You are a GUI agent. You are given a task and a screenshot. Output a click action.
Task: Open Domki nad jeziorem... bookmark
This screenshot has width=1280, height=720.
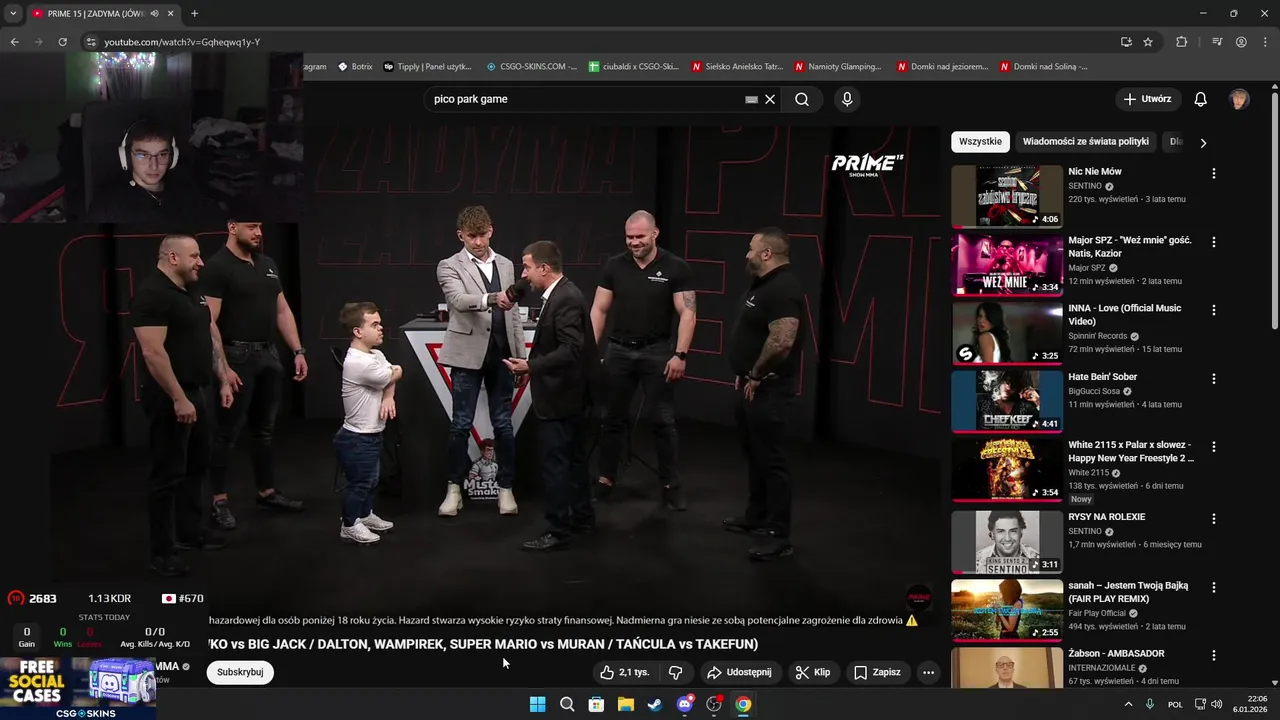[942, 67]
